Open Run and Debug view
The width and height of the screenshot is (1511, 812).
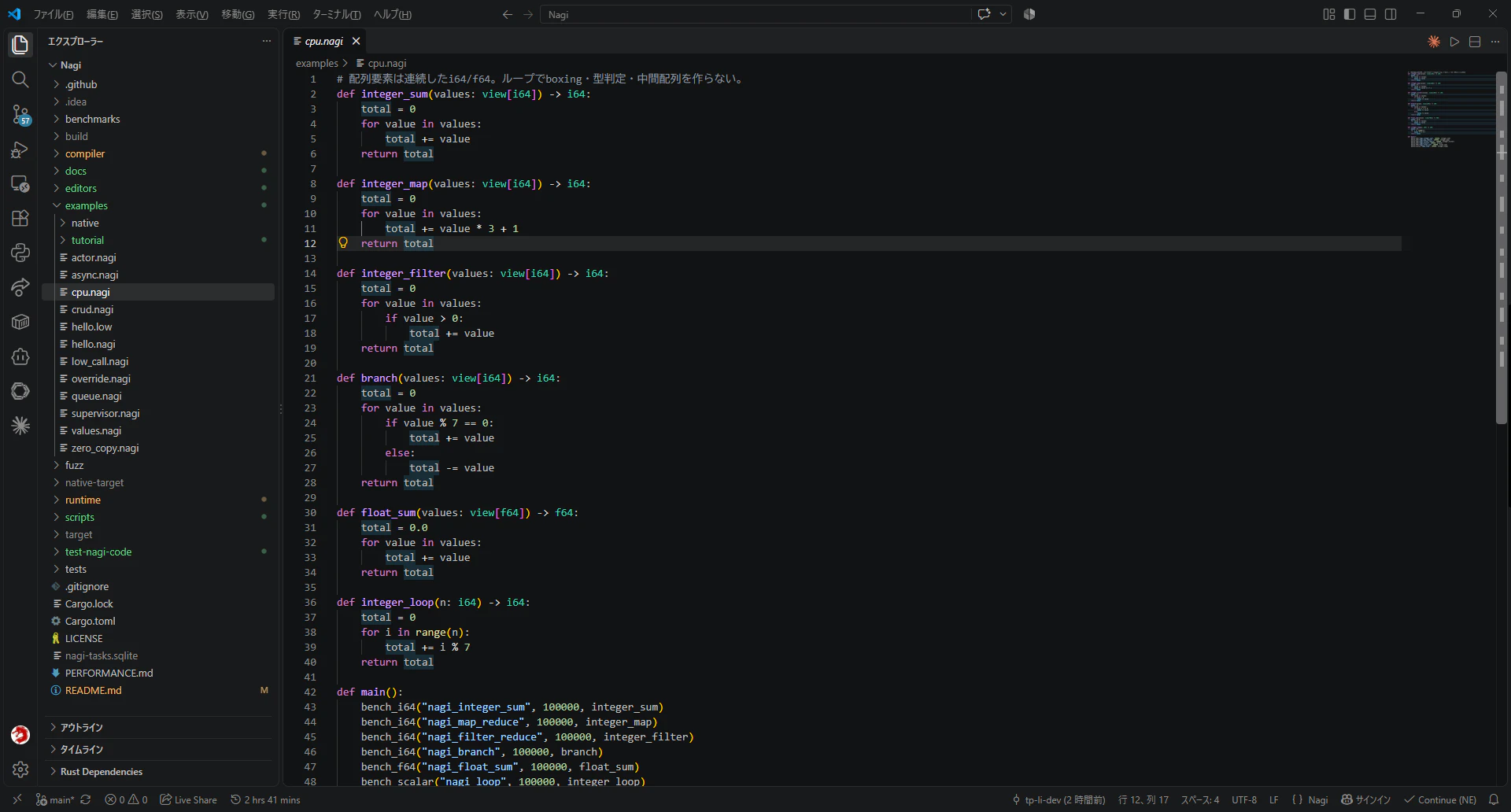pyautogui.click(x=20, y=149)
